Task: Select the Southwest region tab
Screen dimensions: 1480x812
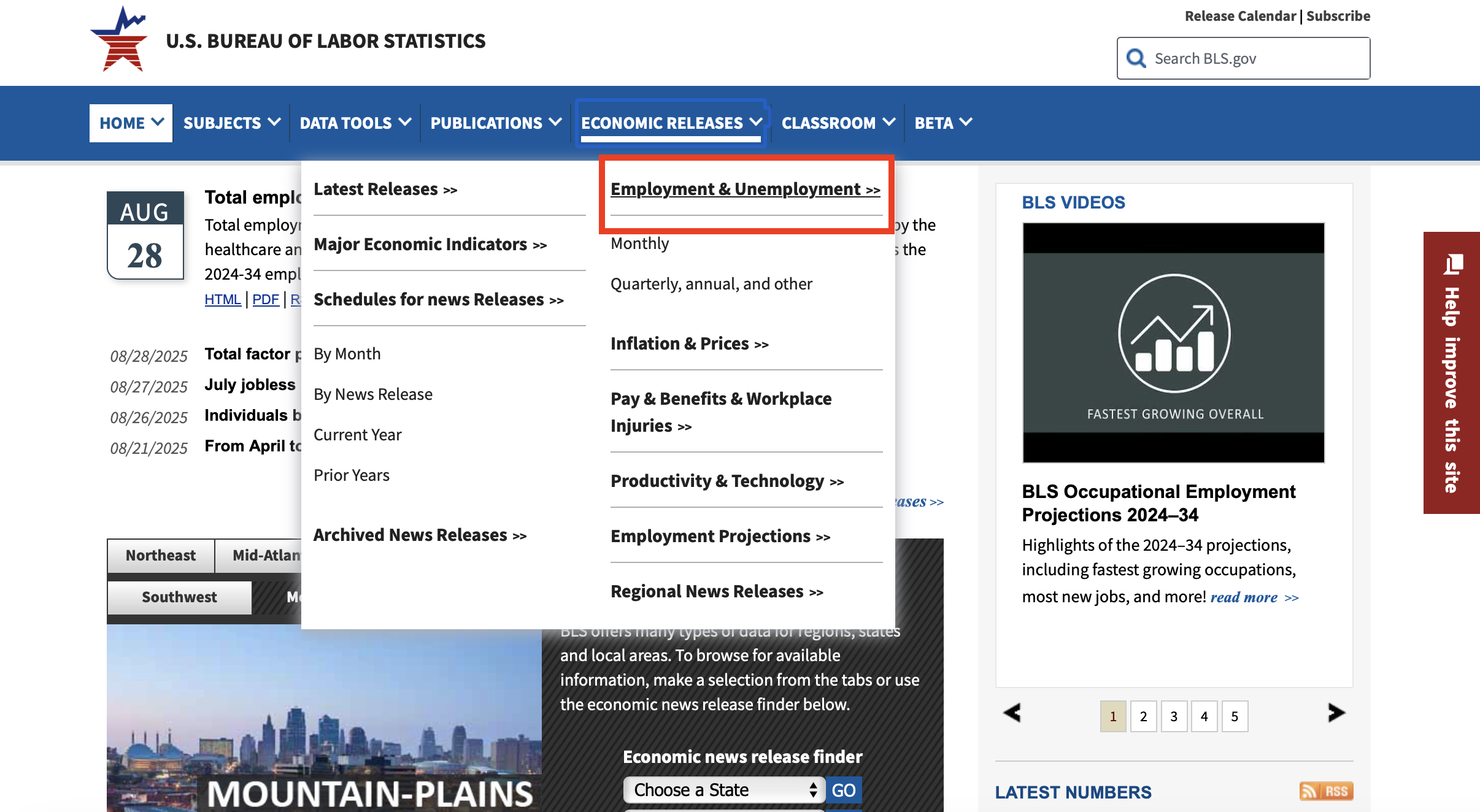Action: coord(179,597)
